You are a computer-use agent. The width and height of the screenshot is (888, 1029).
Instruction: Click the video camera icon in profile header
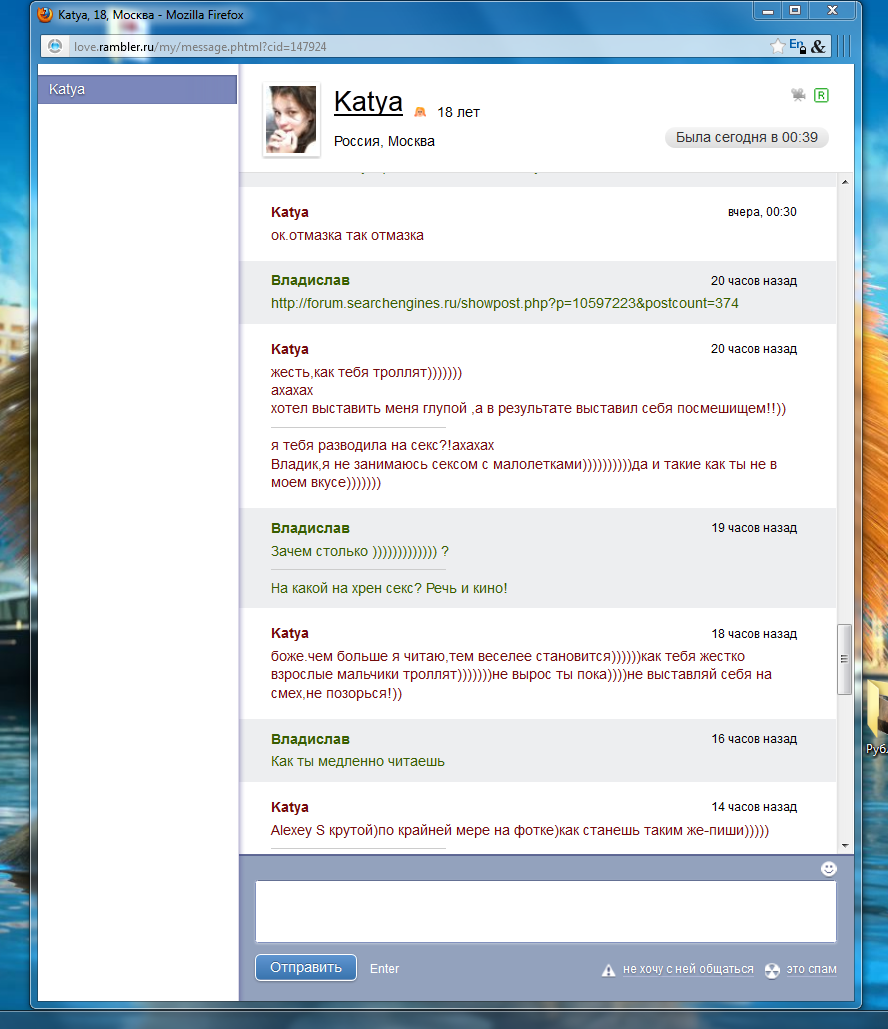[x=798, y=95]
